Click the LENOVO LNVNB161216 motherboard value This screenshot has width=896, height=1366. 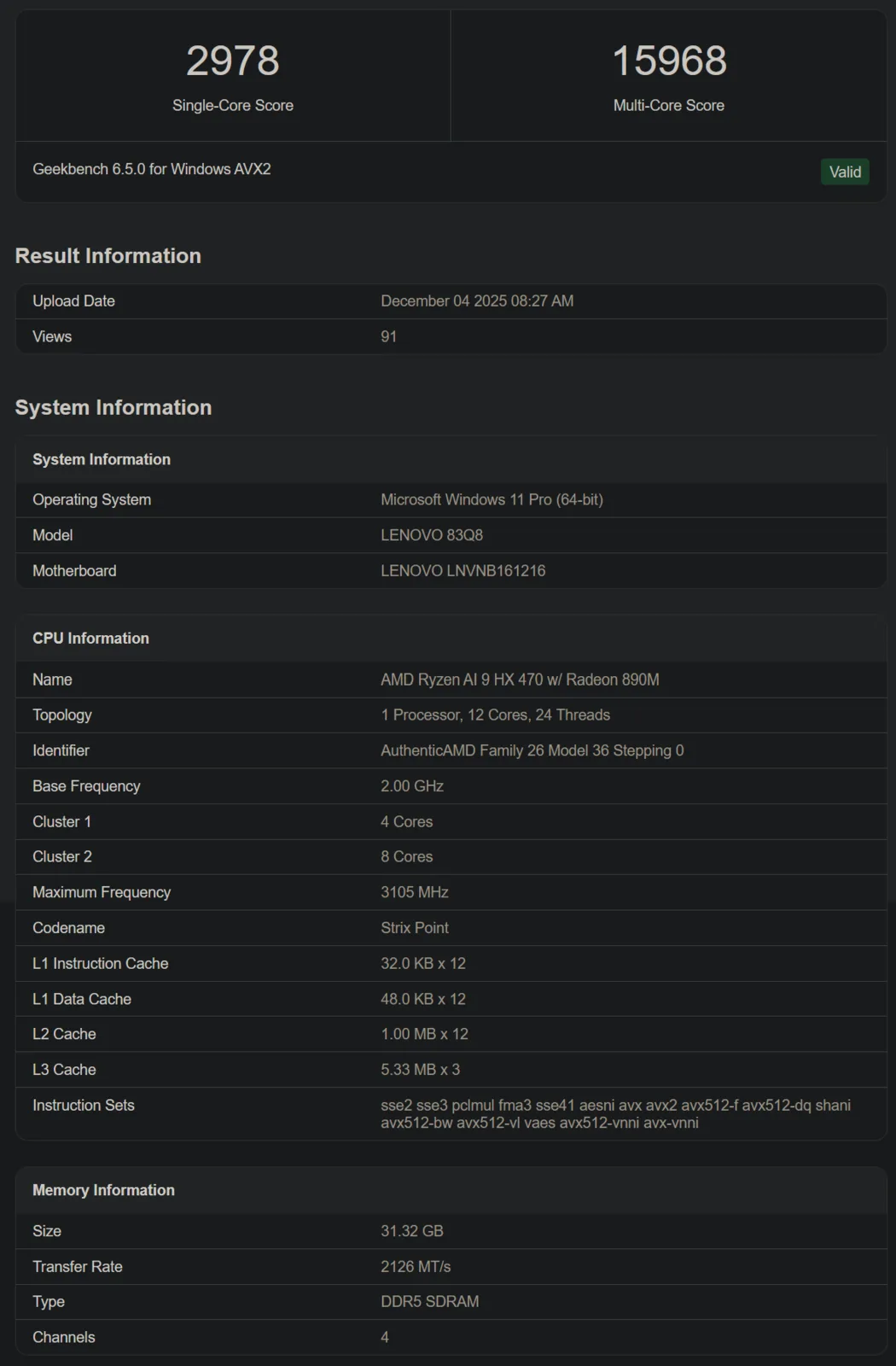tap(463, 570)
